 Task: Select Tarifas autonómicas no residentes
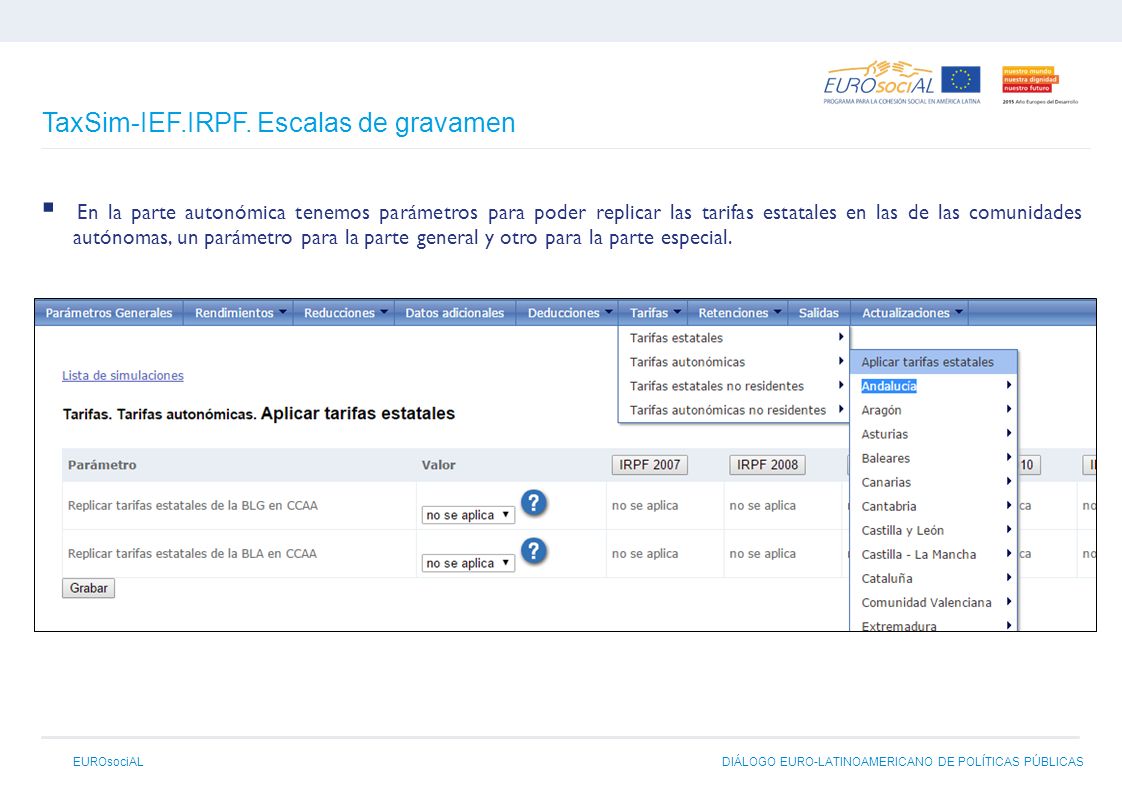coord(733,410)
